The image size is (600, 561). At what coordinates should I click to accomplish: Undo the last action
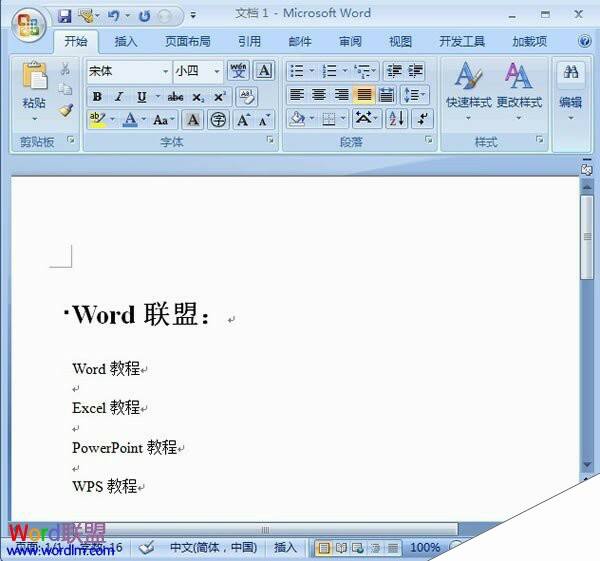pyautogui.click(x=113, y=16)
